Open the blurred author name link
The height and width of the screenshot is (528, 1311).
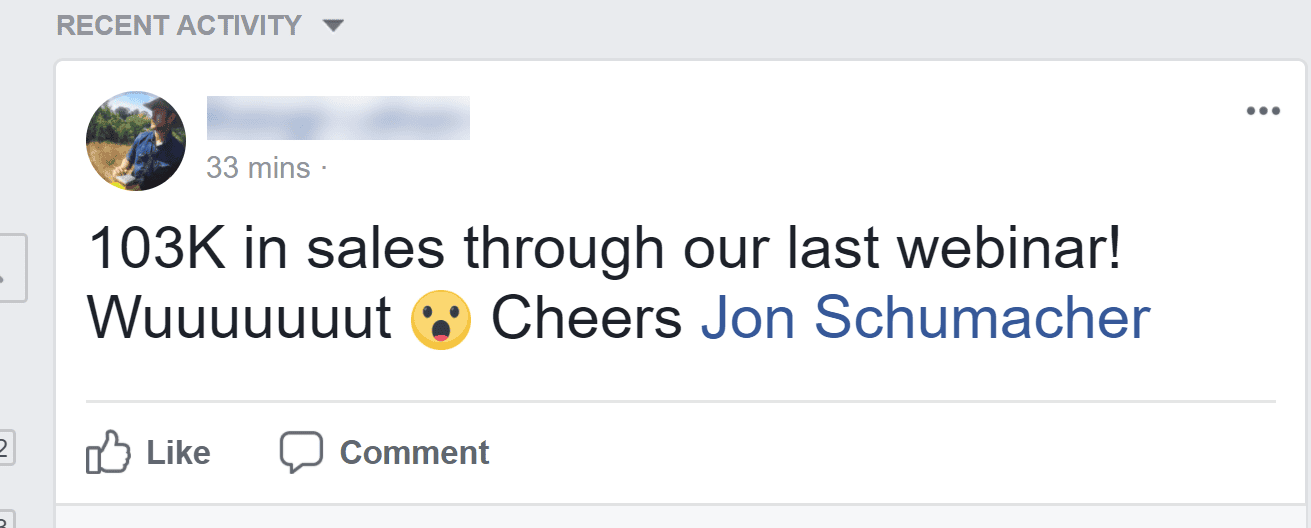pos(338,117)
